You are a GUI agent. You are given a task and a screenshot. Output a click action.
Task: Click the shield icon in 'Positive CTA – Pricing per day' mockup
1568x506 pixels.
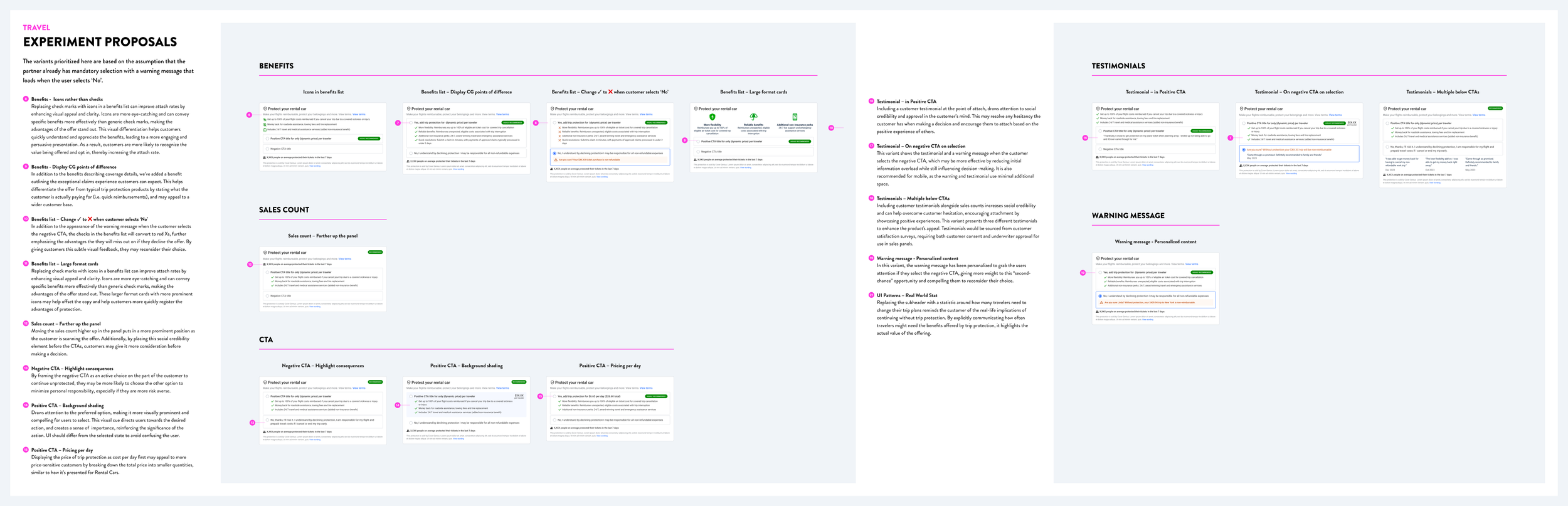pos(552,382)
